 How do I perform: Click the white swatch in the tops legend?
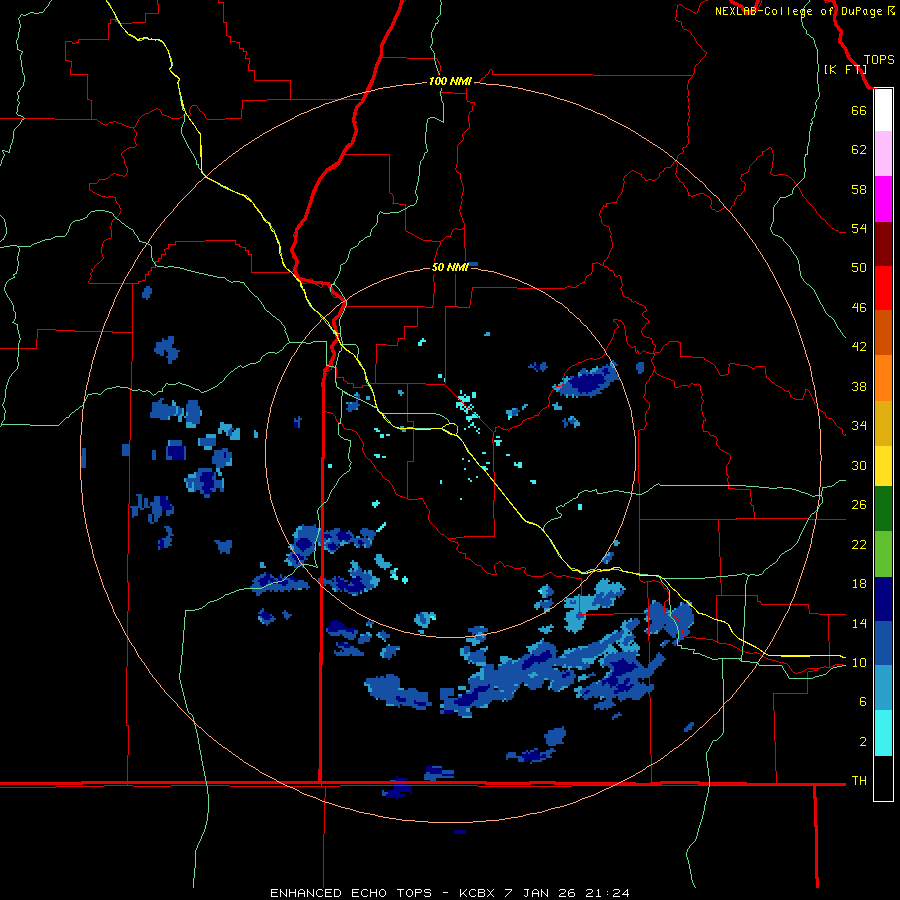click(x=883, y=111)
